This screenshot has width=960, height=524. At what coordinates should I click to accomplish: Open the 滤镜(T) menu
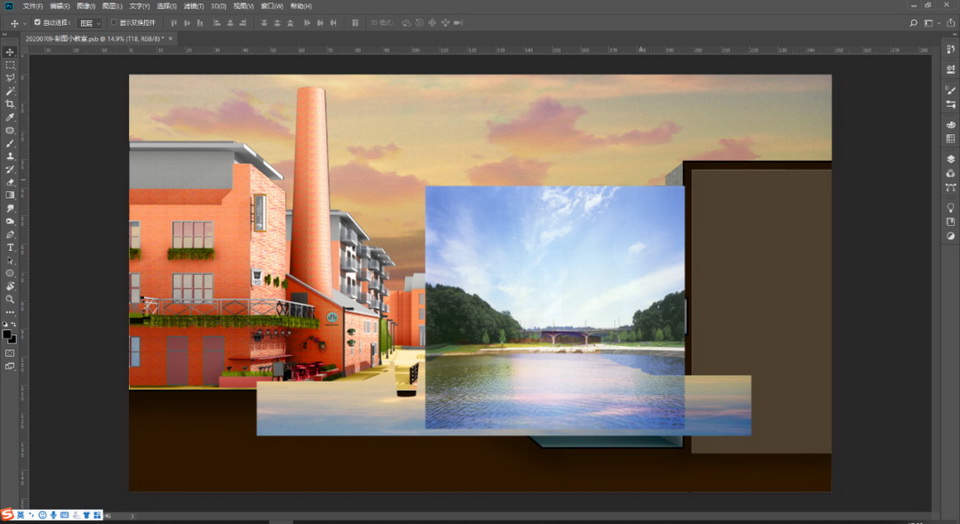[x=193, y=6]
